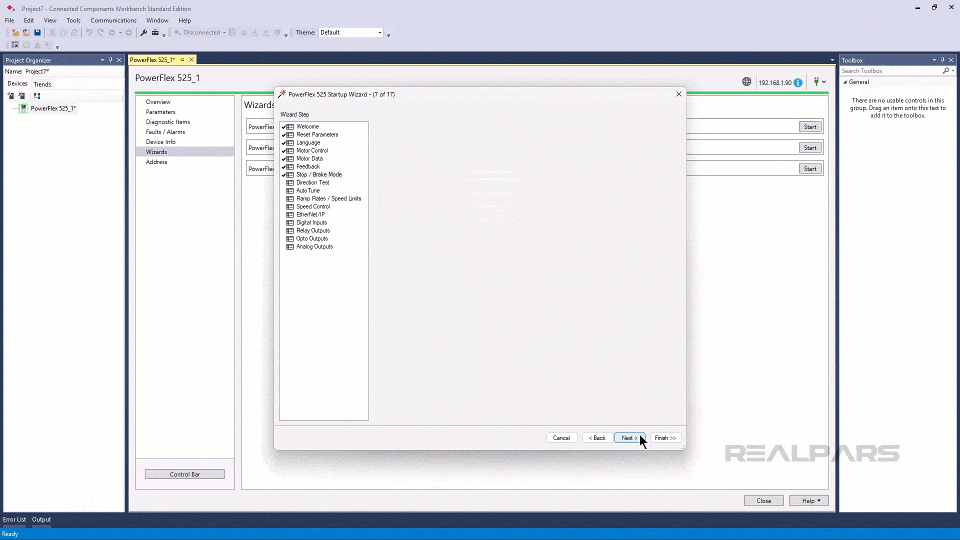Image resolution: width=960 pixels, height=540 pixels.
Task: Open Diagnostic Items in side list
Action: 168,122
